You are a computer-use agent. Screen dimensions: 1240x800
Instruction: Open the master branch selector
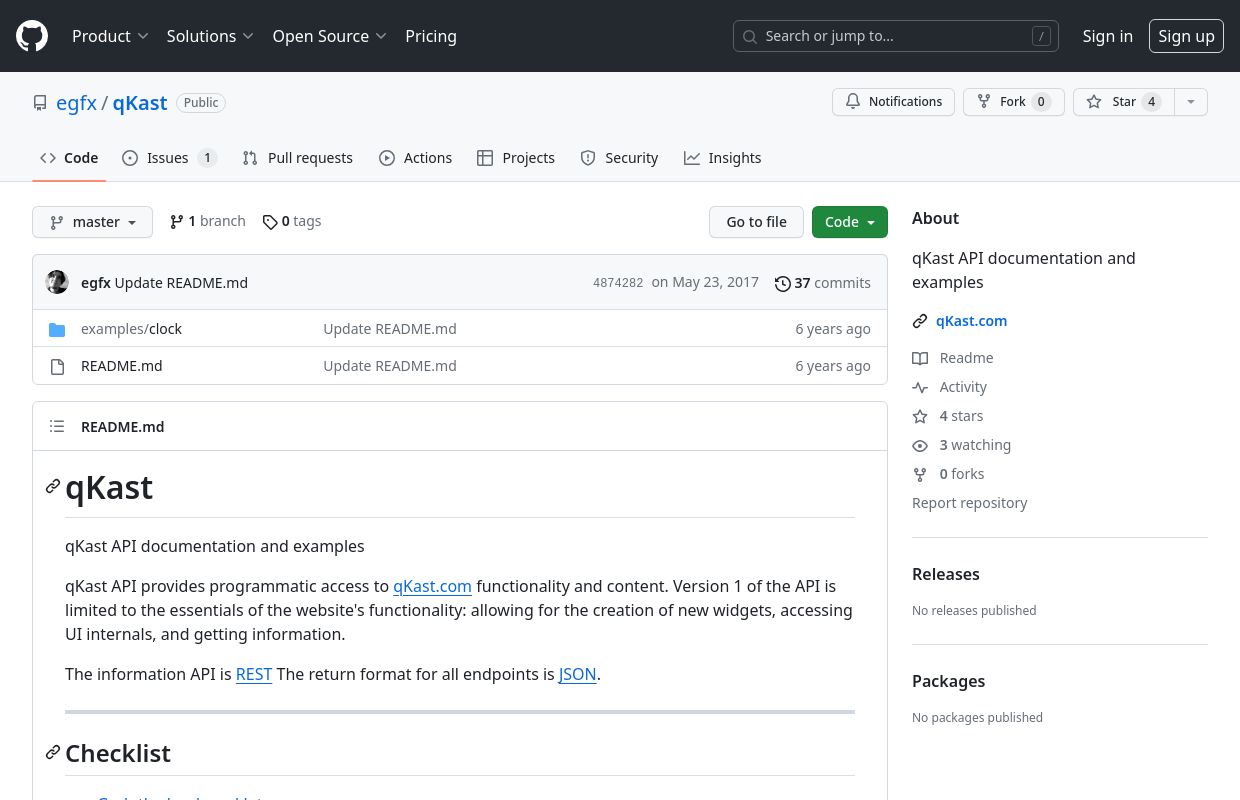[92, 222]
